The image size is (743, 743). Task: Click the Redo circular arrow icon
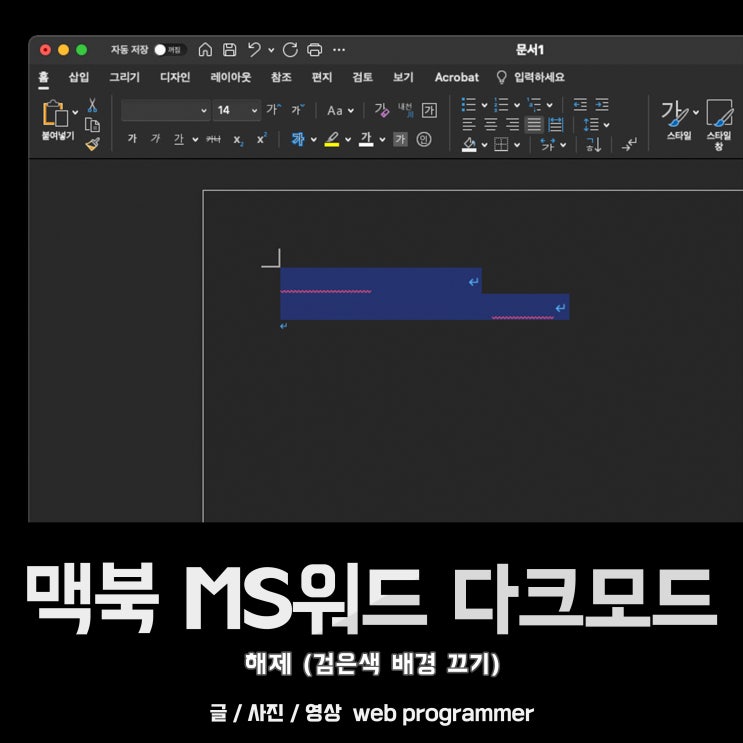click(x=290, y=49)
